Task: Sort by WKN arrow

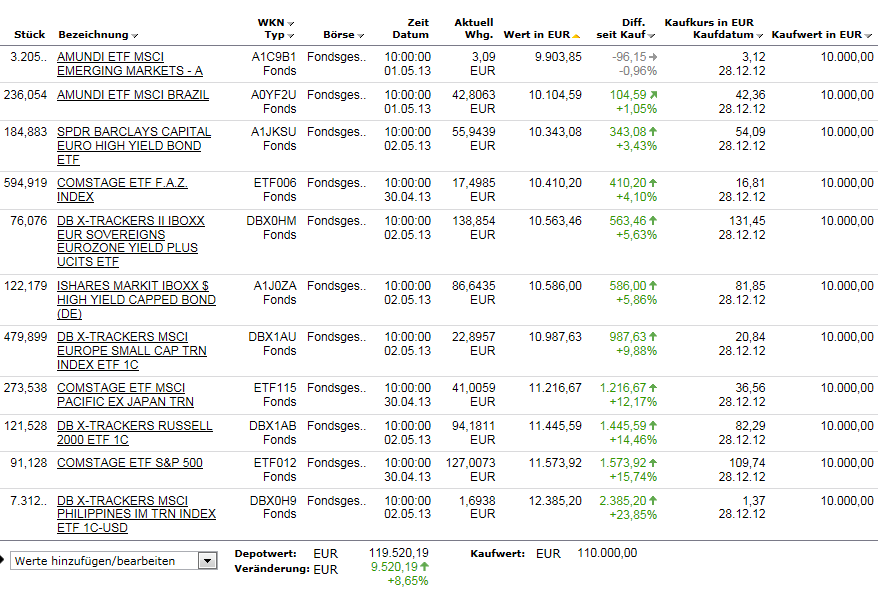Action: pyautogui.click(x=290, y=24)
